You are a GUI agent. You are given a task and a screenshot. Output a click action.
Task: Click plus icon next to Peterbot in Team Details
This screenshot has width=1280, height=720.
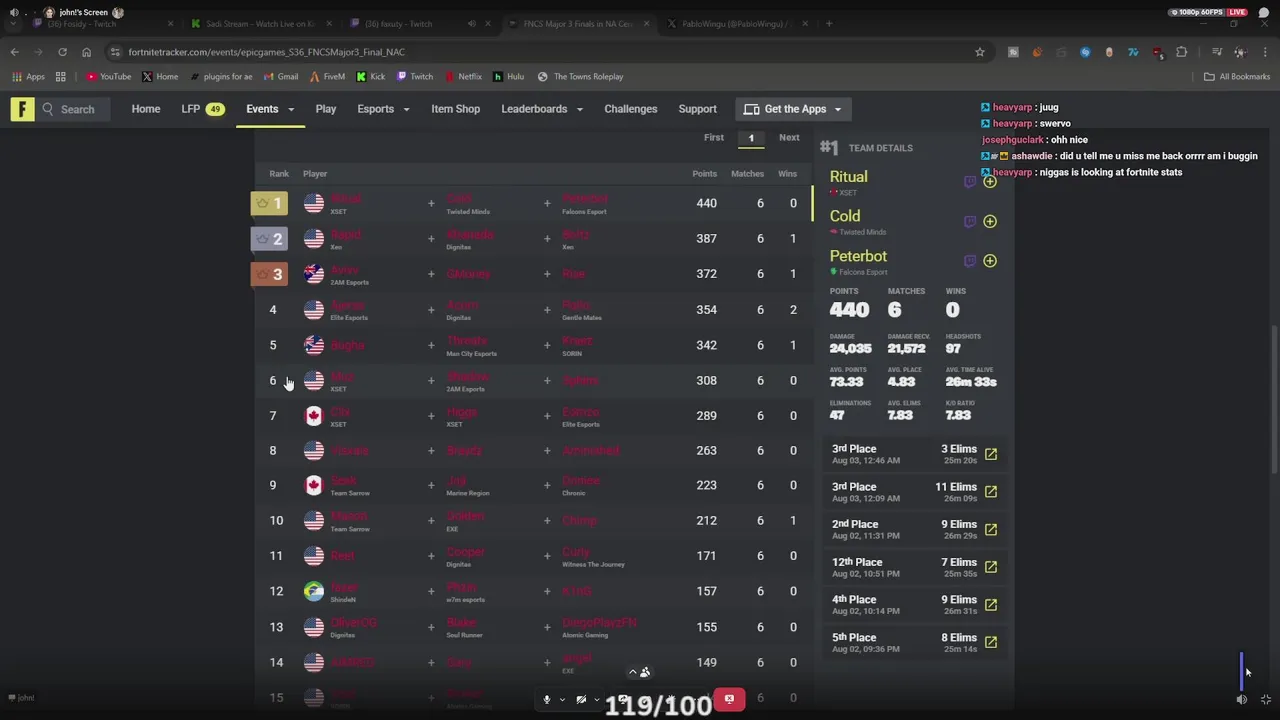pos(990,261)
